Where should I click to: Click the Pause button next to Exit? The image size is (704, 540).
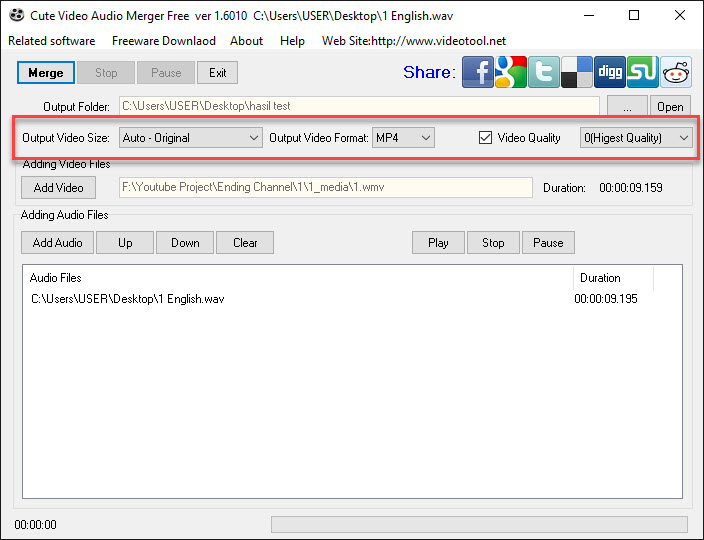166,73
